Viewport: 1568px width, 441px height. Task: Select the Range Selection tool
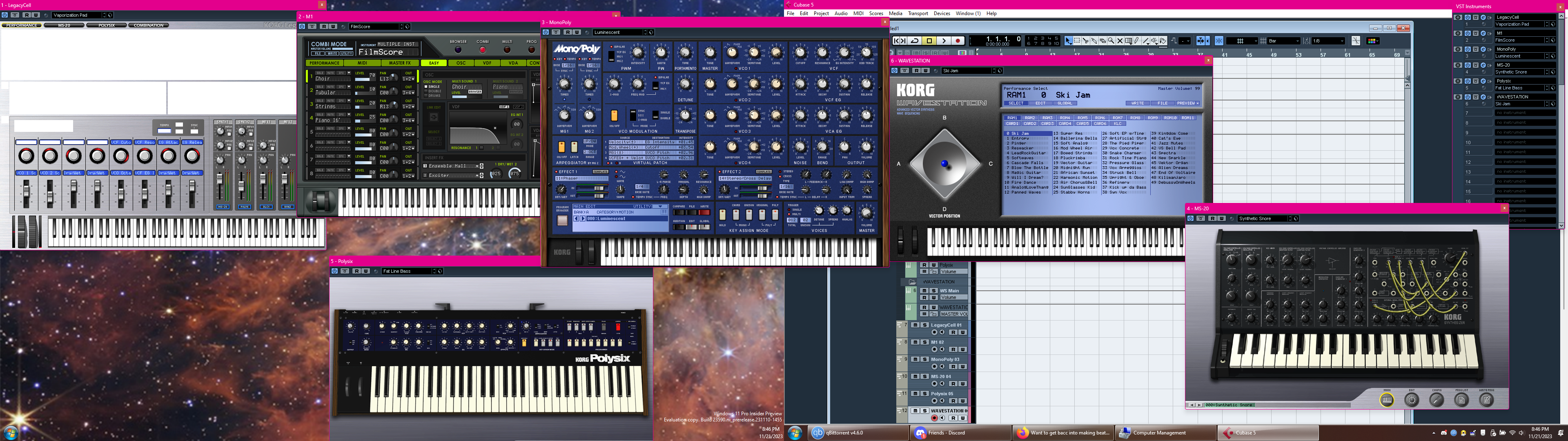pyautogui.click(x=1078, y=41)
